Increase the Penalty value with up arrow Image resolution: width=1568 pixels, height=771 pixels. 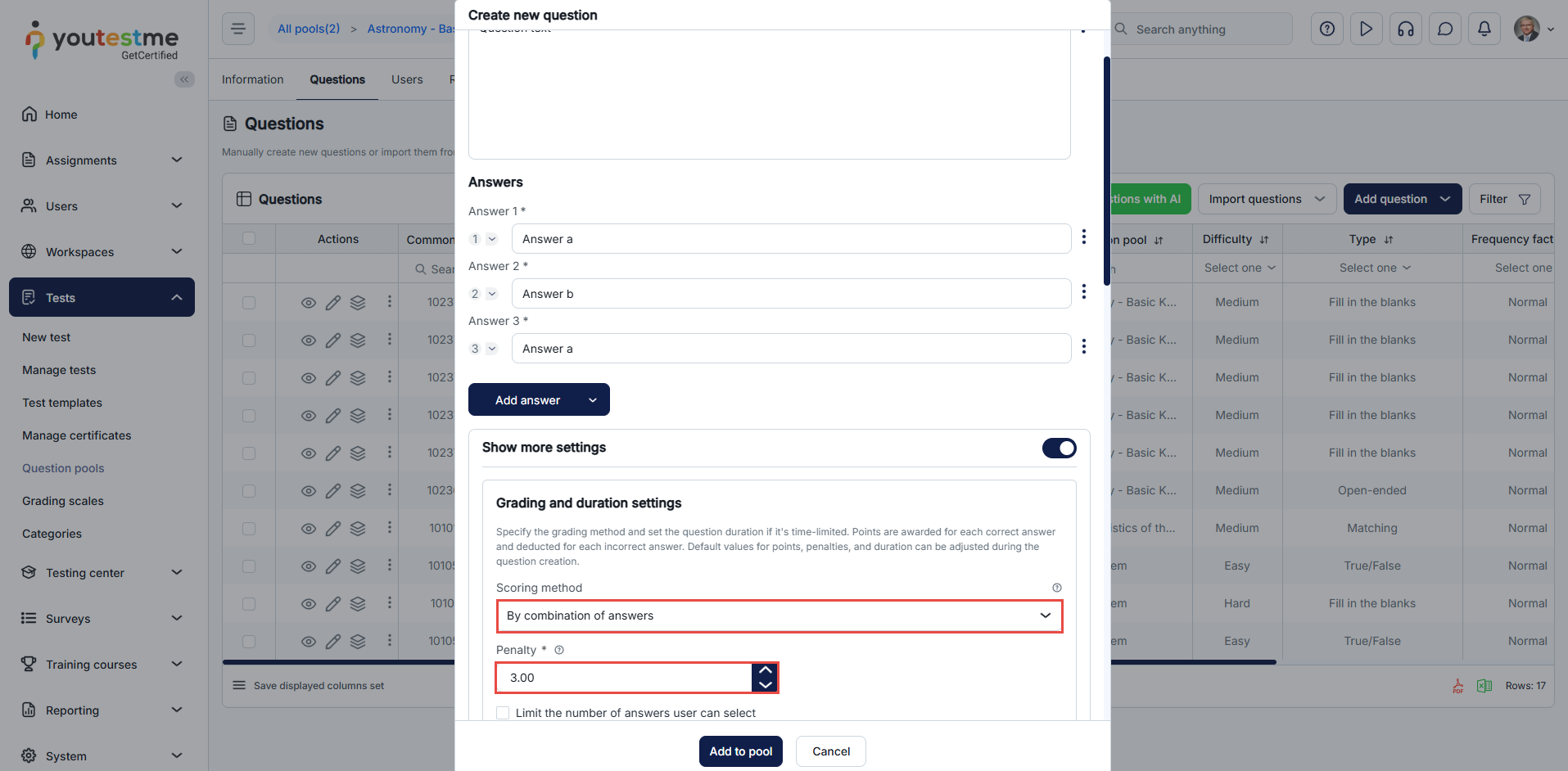click(x=765, y=670)
